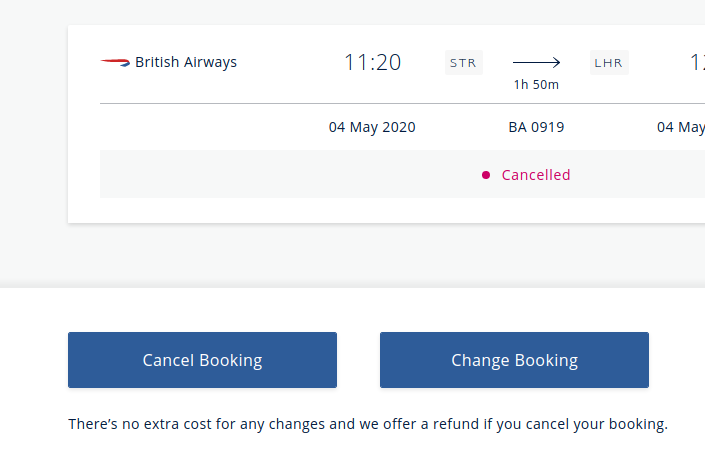Viewport: 705px width, 455px height.
Task: Click the Cancelled status text
Action: point(536,175)
